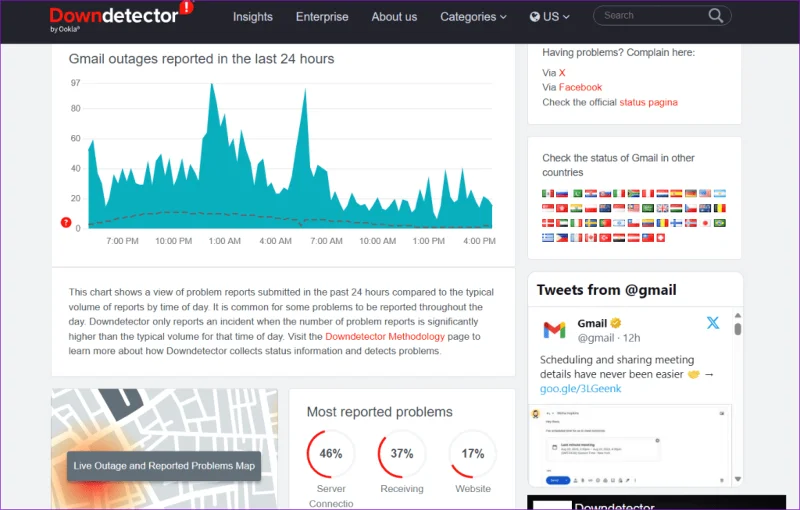The image size is (800, 510).
Task: Go to the Enterprise page
Action: click(x=322, y=17)
